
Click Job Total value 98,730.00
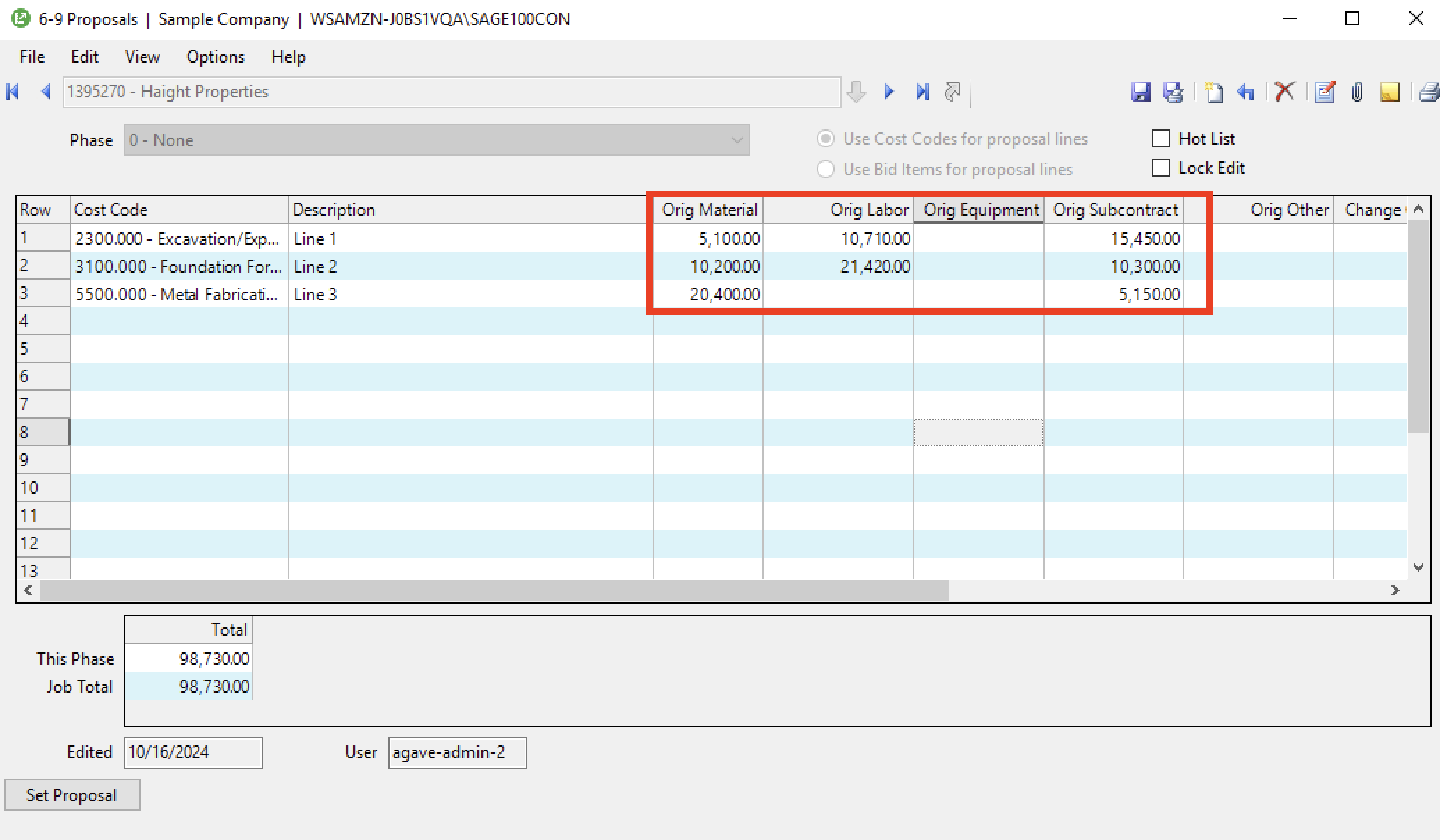189,686
